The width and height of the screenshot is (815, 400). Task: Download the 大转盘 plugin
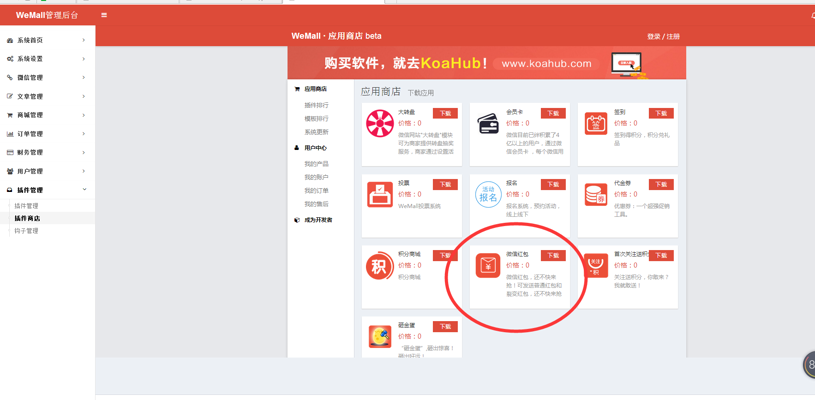(445, 113)
